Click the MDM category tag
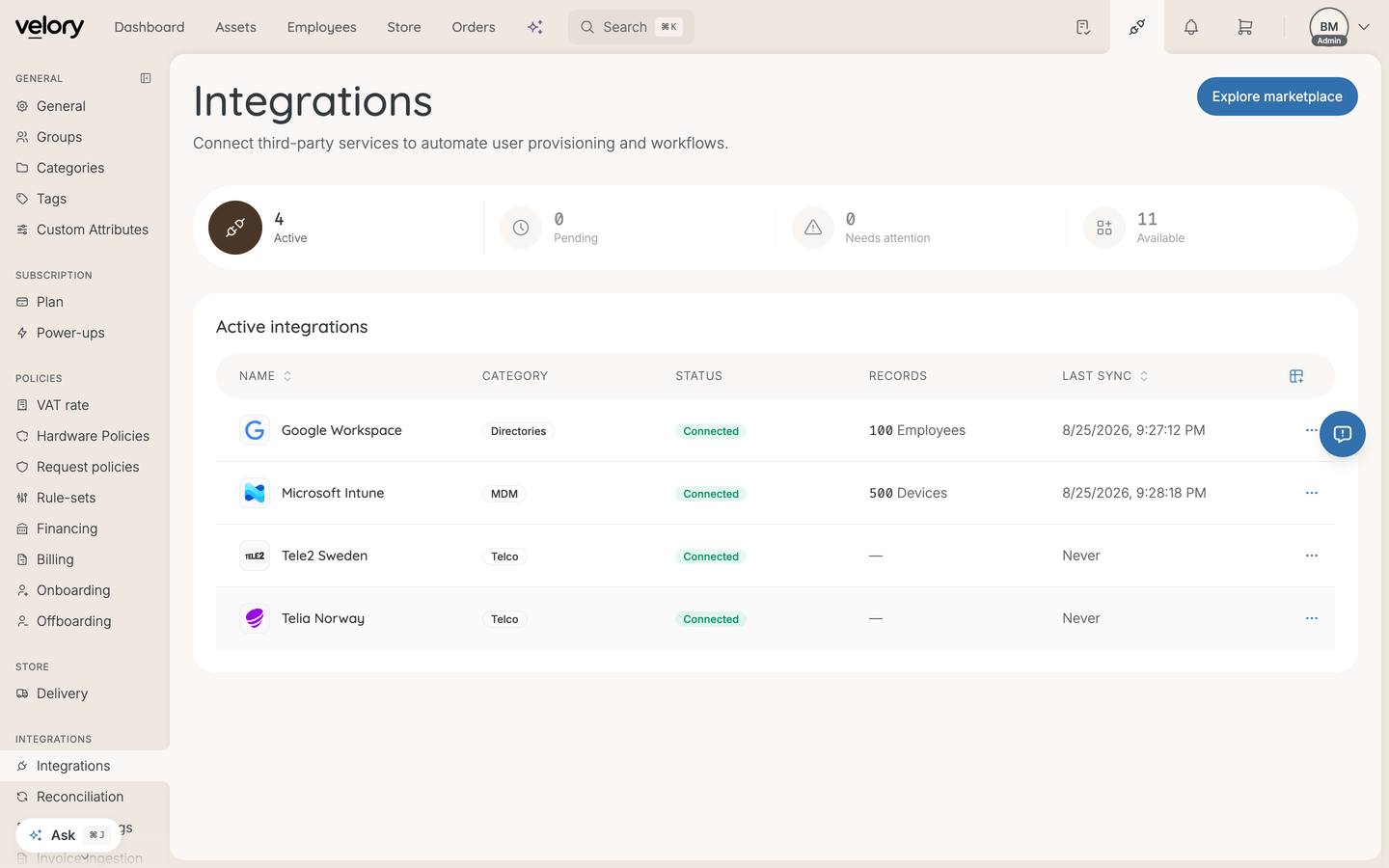Screen dimensions: 1389x868 click(x=504, y=494)
